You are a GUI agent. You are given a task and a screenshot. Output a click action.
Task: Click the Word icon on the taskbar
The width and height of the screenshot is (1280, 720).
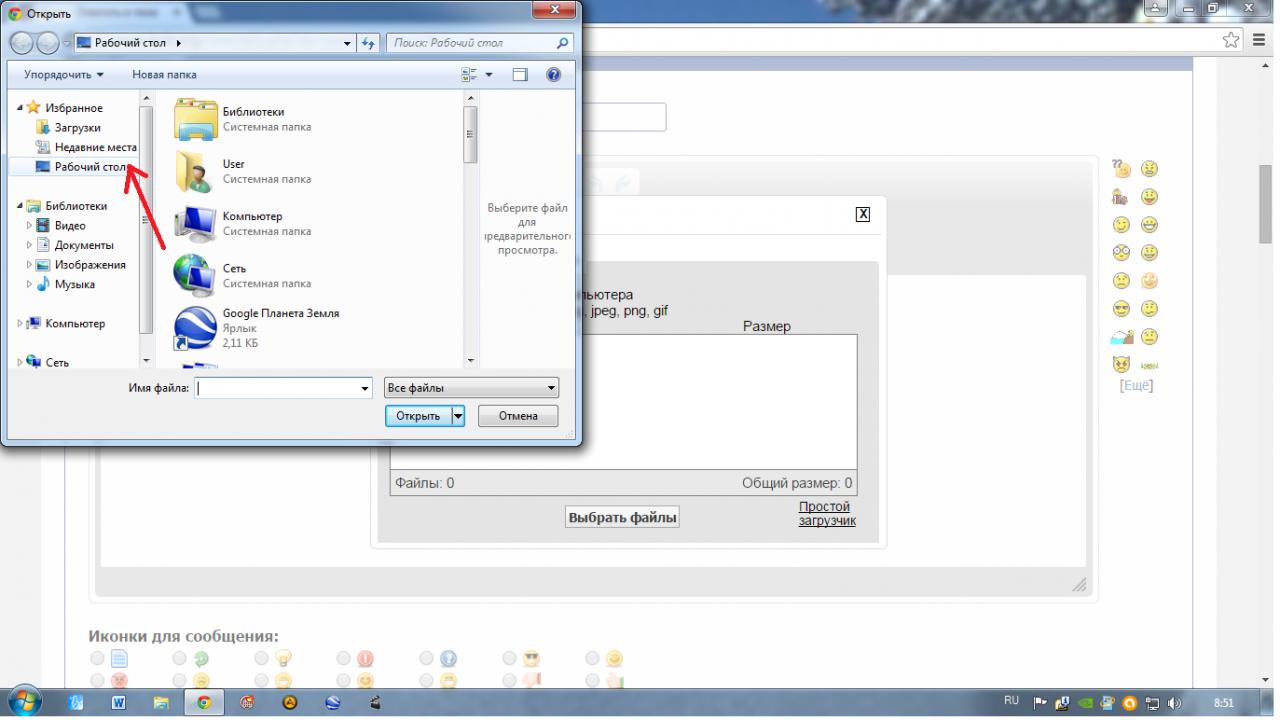[118, 703]
